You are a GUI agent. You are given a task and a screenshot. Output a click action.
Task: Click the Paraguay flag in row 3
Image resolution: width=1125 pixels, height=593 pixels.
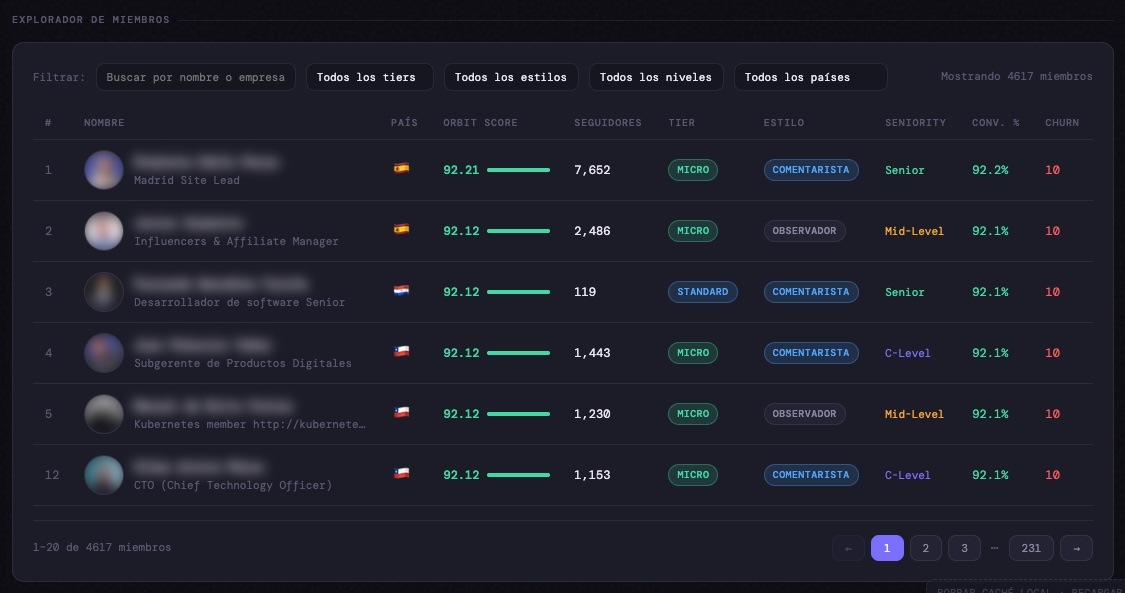click(x=401, y=292)
